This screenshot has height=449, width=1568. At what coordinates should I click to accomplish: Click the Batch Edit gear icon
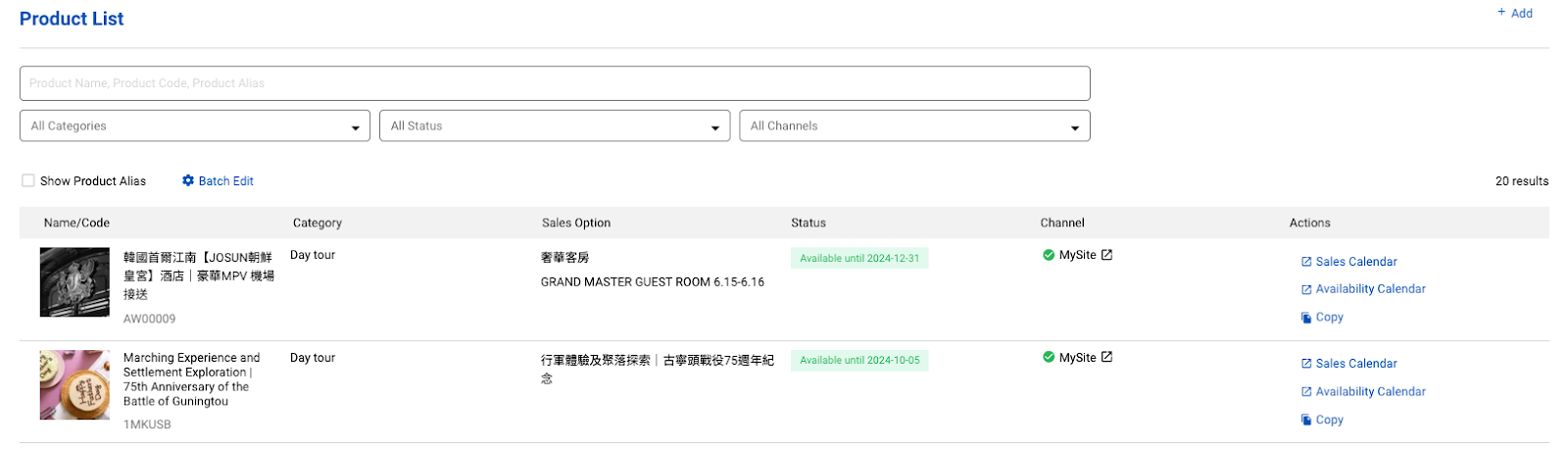188,180
